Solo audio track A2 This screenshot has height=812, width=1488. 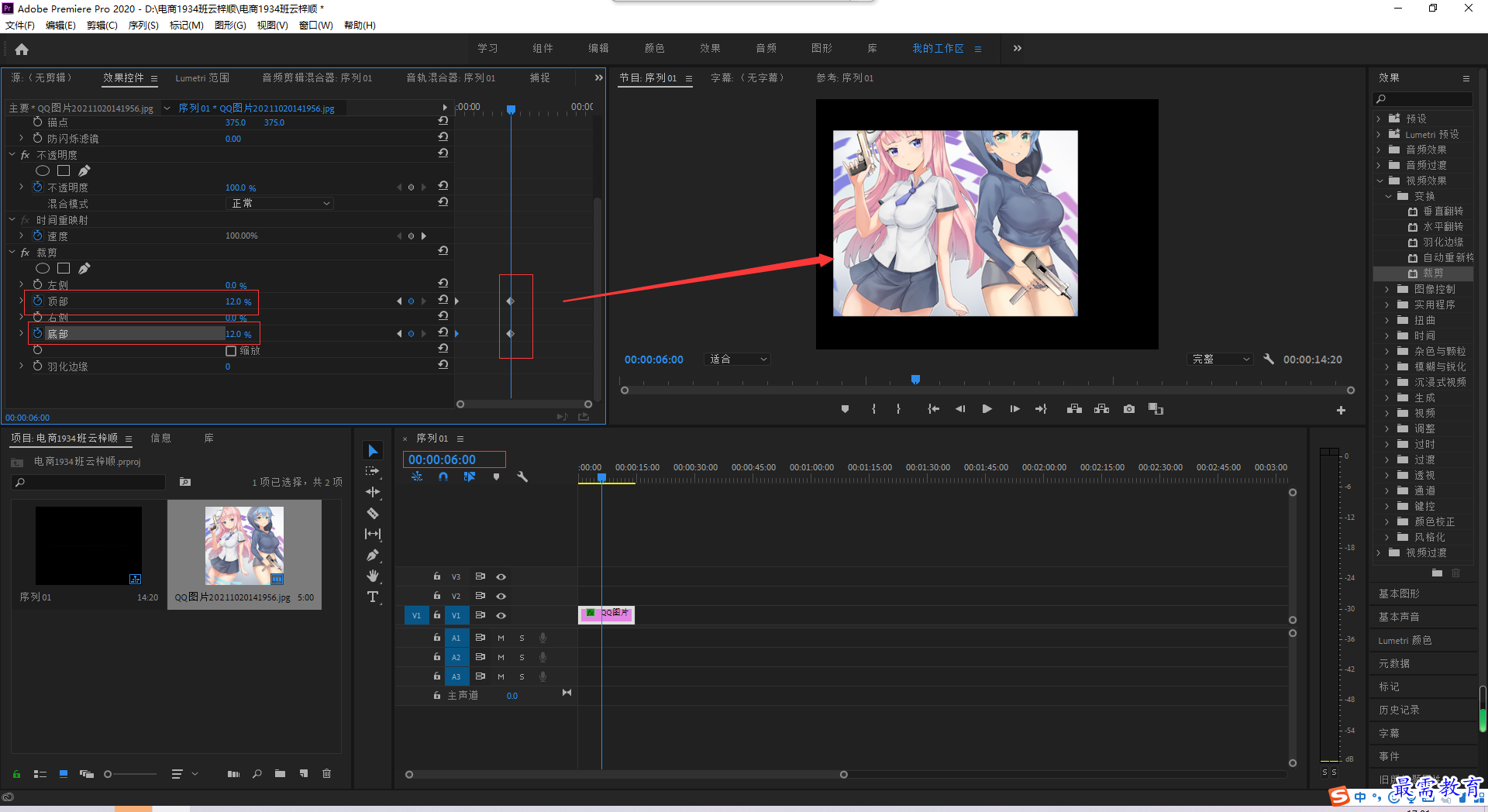(x=522, y=657)
